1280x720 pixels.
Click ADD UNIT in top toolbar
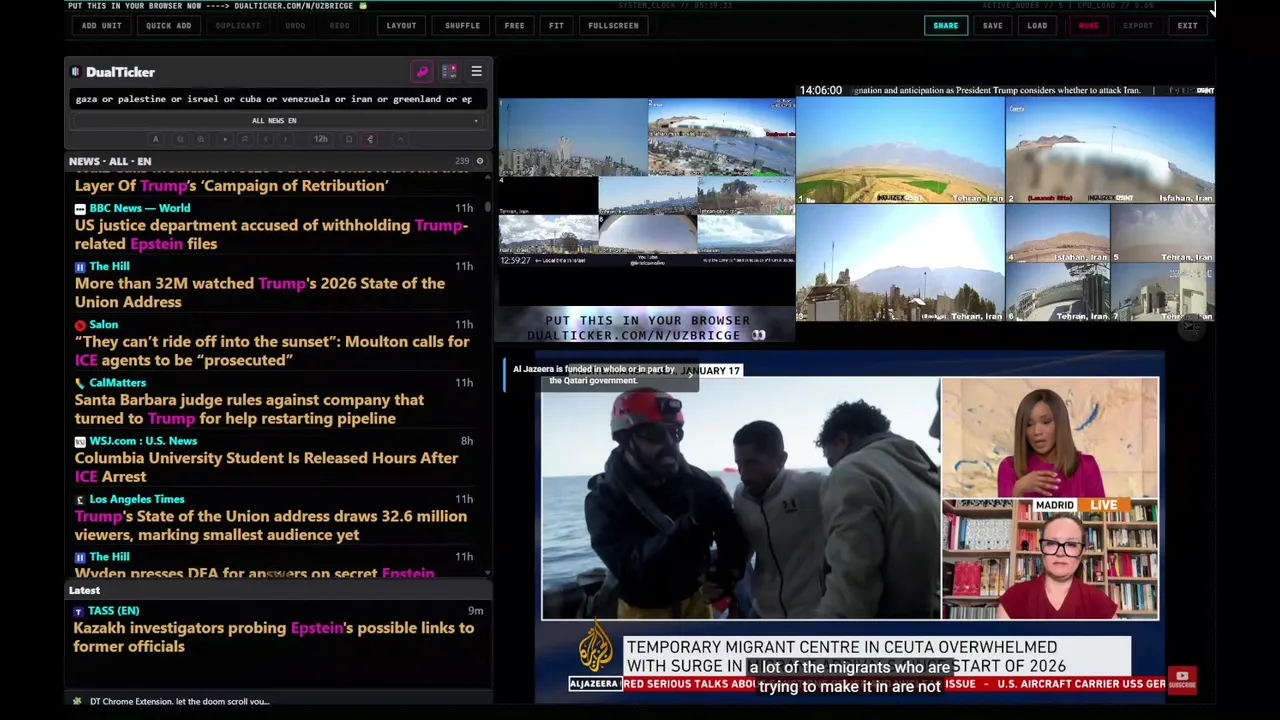click(102, 26)
